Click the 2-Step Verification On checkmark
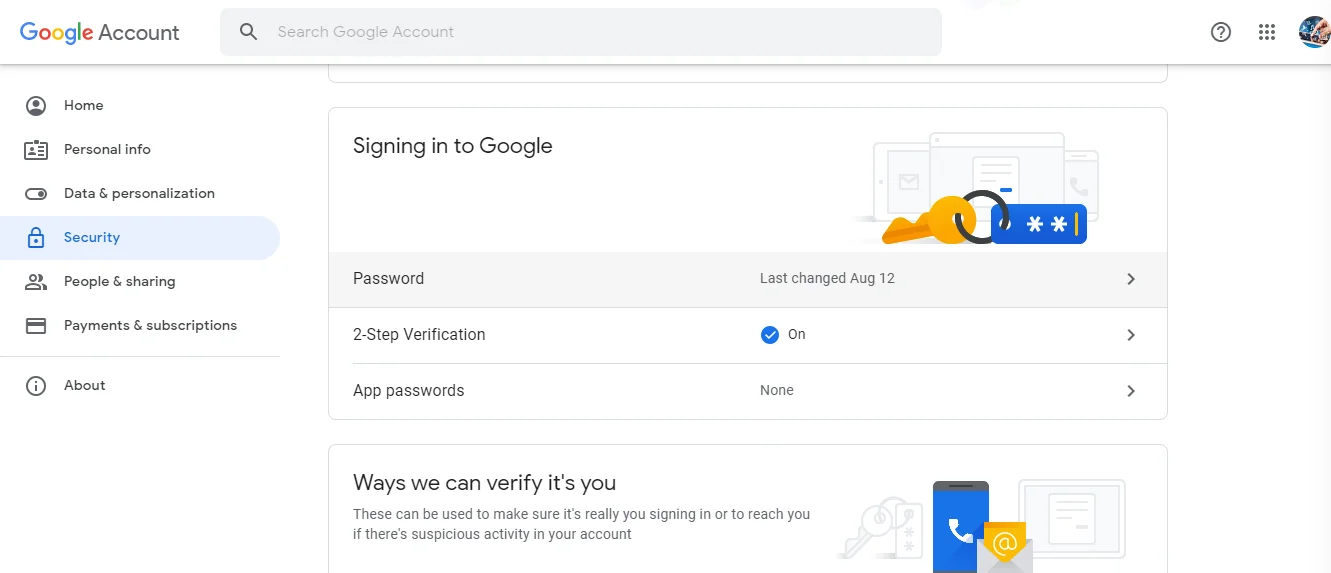 (x=770, y=335)
